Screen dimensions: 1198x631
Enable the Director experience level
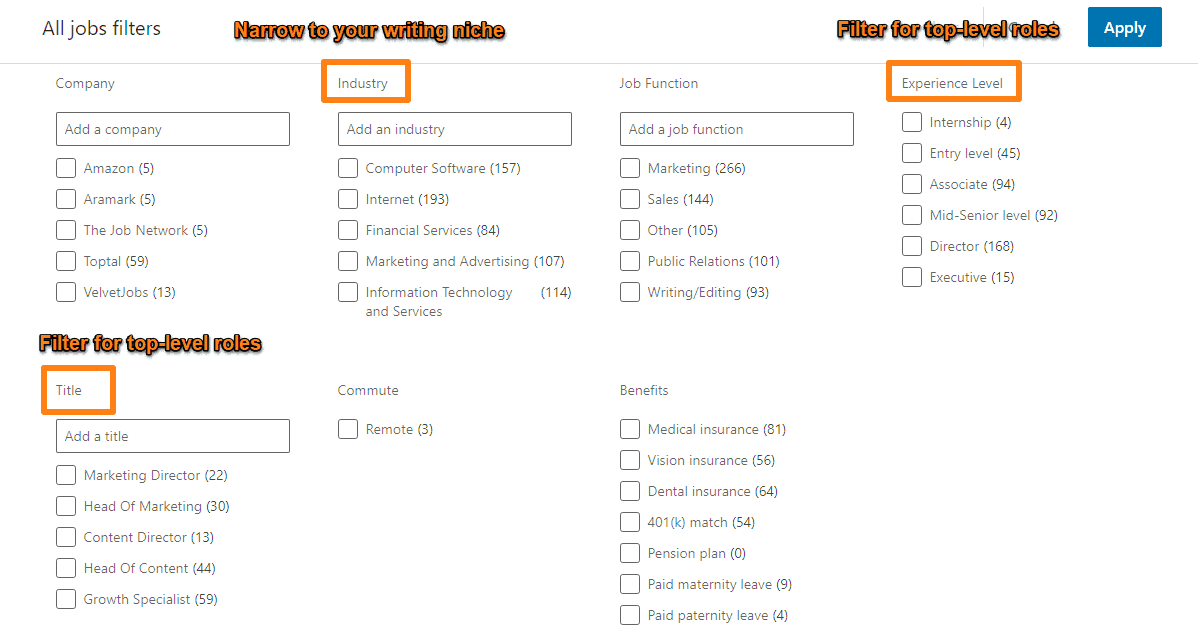[912, 246]
